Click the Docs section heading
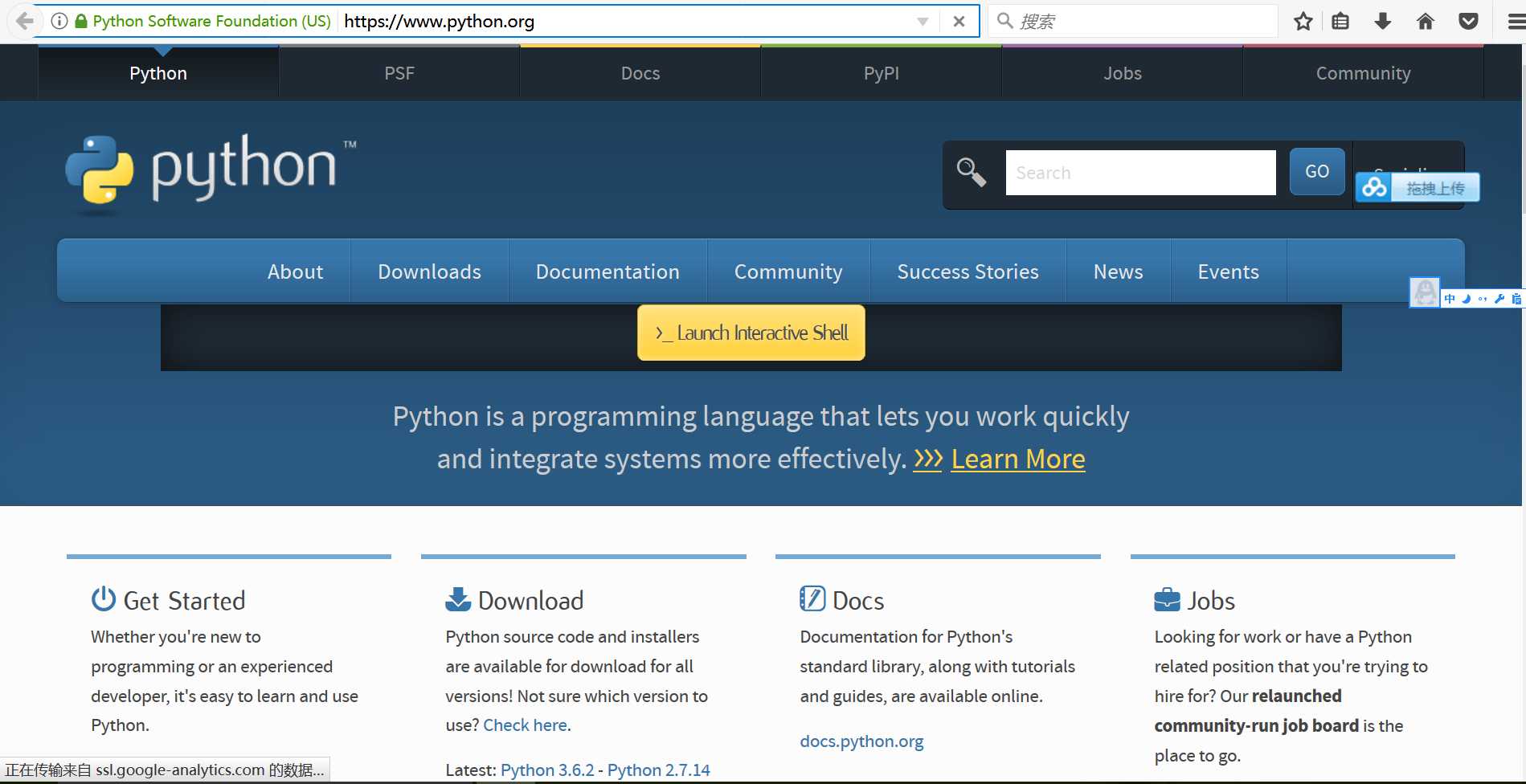Viewport: 1526px width, 784px height. (x=858, y=601)
